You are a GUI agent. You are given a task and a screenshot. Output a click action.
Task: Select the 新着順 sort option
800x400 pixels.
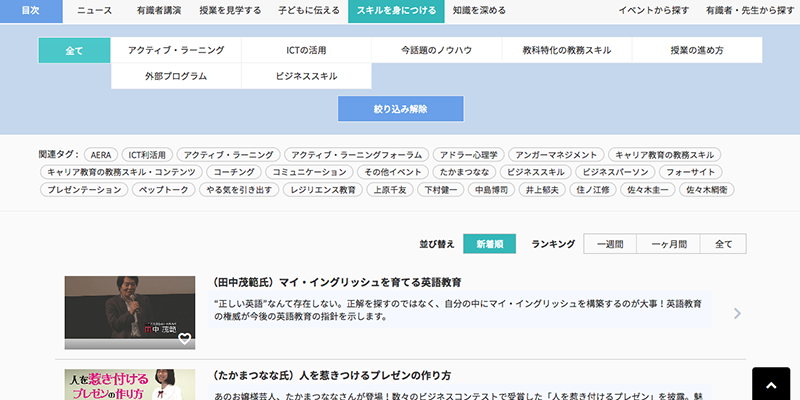tap(495, 244)
